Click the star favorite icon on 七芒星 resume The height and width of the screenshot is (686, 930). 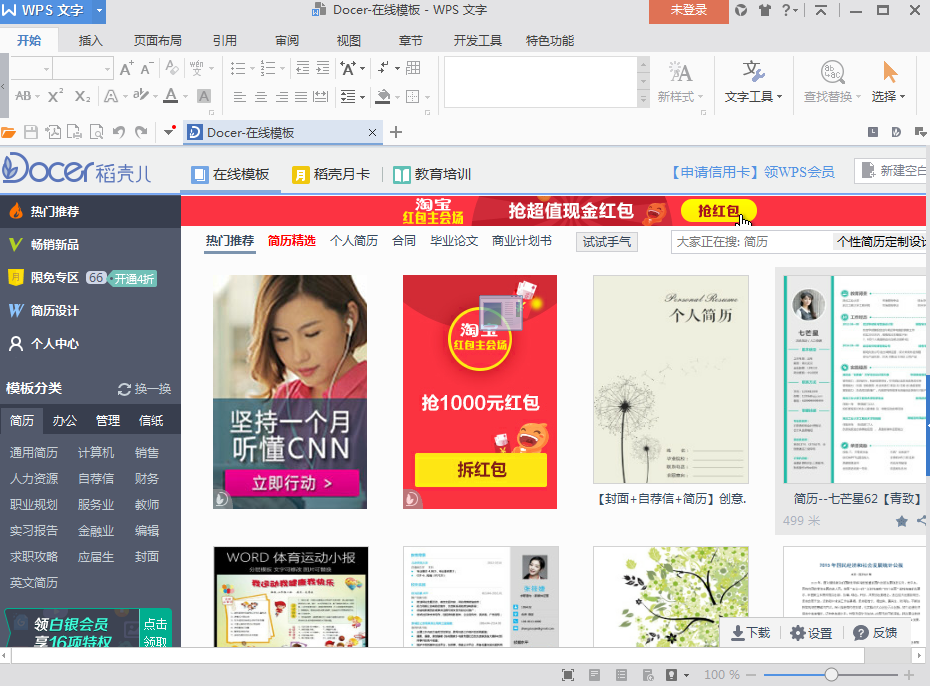(x=901, y=521)
